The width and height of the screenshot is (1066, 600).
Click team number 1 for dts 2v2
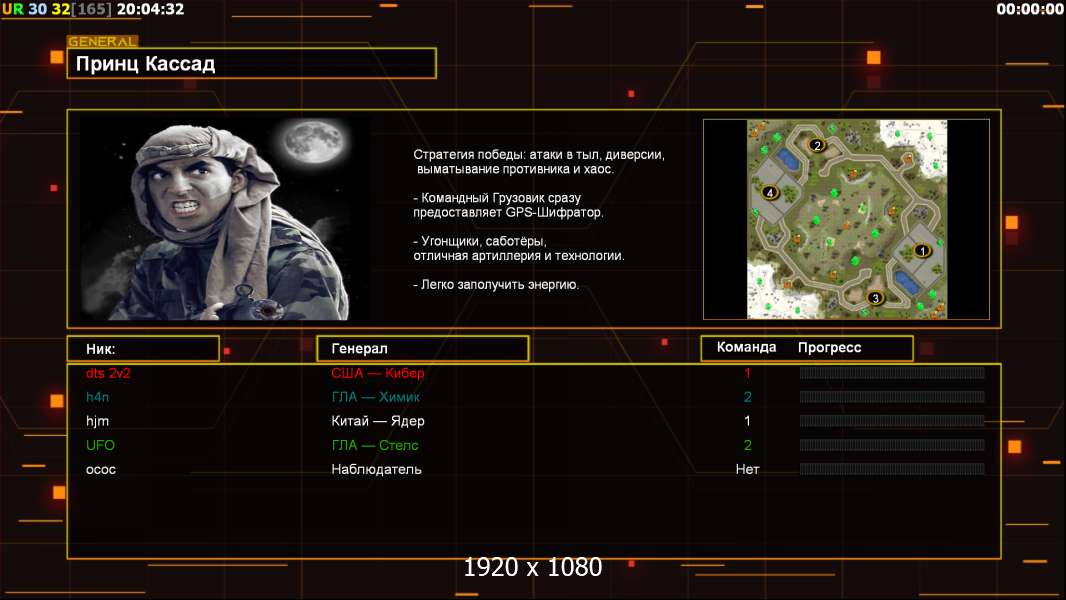[747, 373]
